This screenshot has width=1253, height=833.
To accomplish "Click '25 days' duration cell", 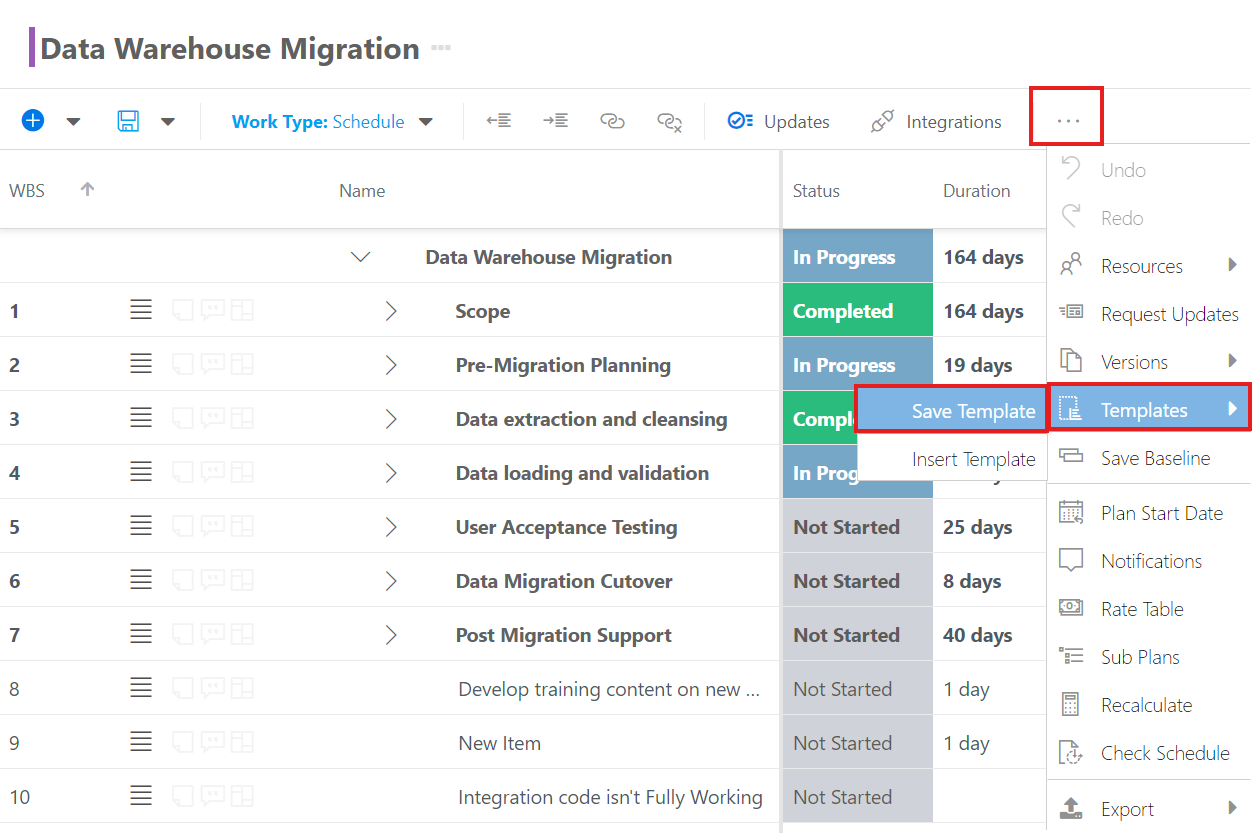I will click(978, 527).
